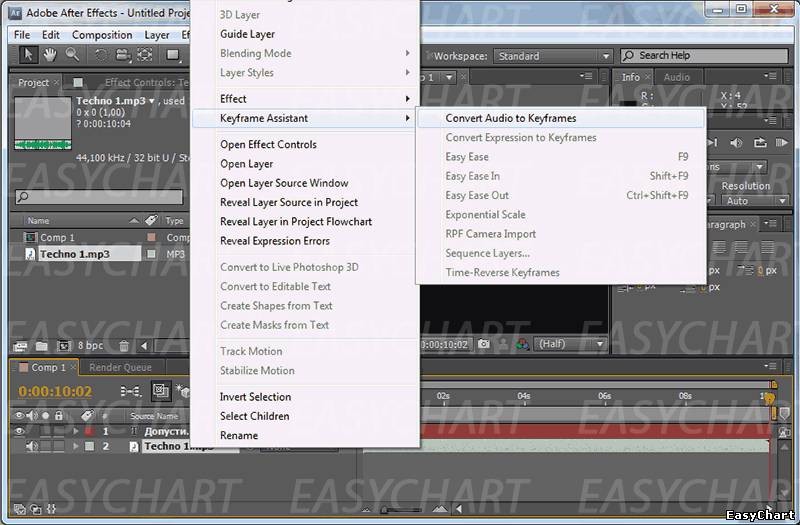Select Open Effect Controls menu item

tap(268, 144)
